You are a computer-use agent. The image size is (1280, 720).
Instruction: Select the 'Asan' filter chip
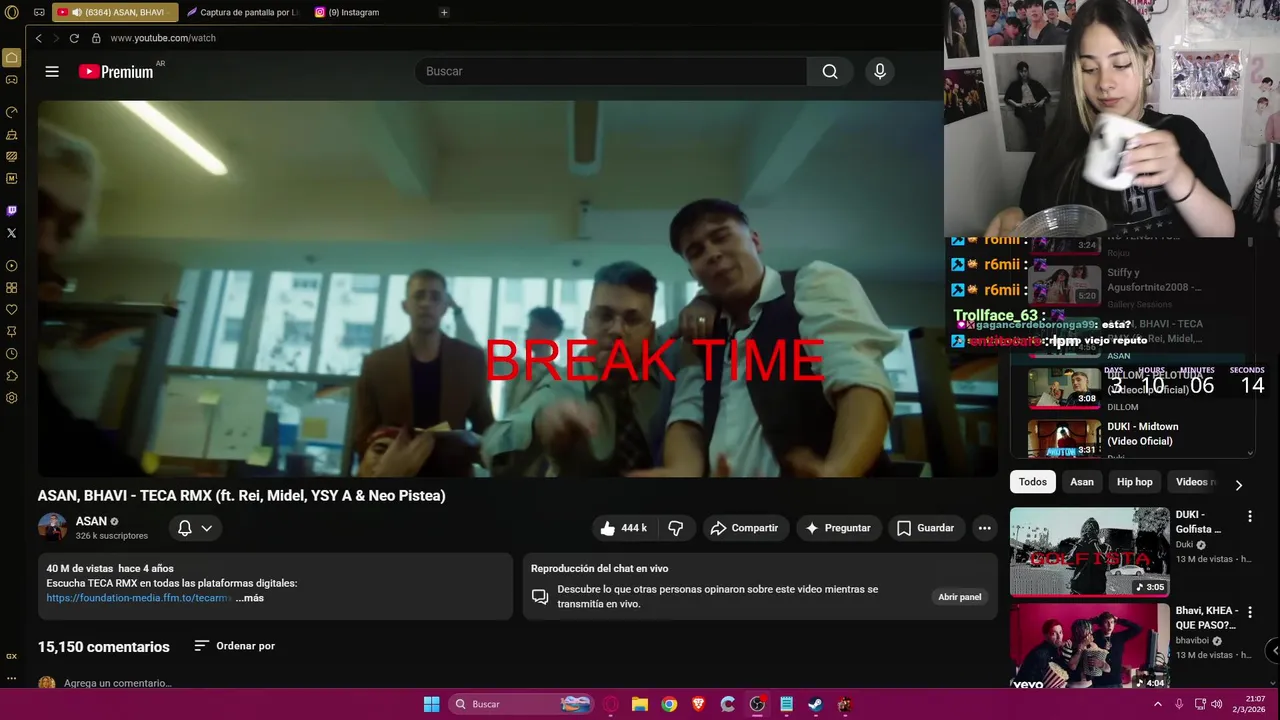coord(1082,482)
